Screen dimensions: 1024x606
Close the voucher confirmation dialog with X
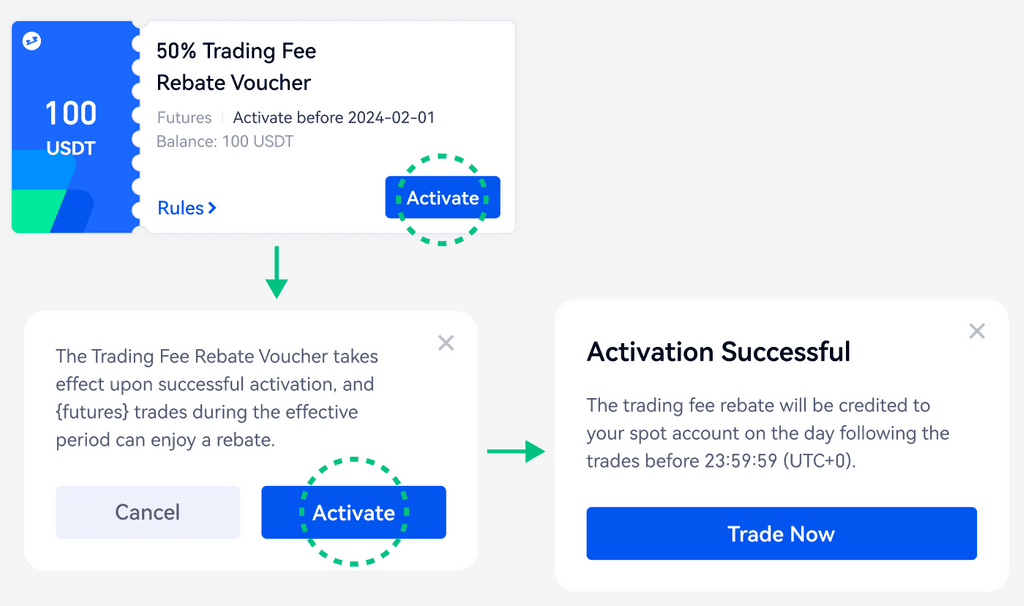click(x=446, y=343)
